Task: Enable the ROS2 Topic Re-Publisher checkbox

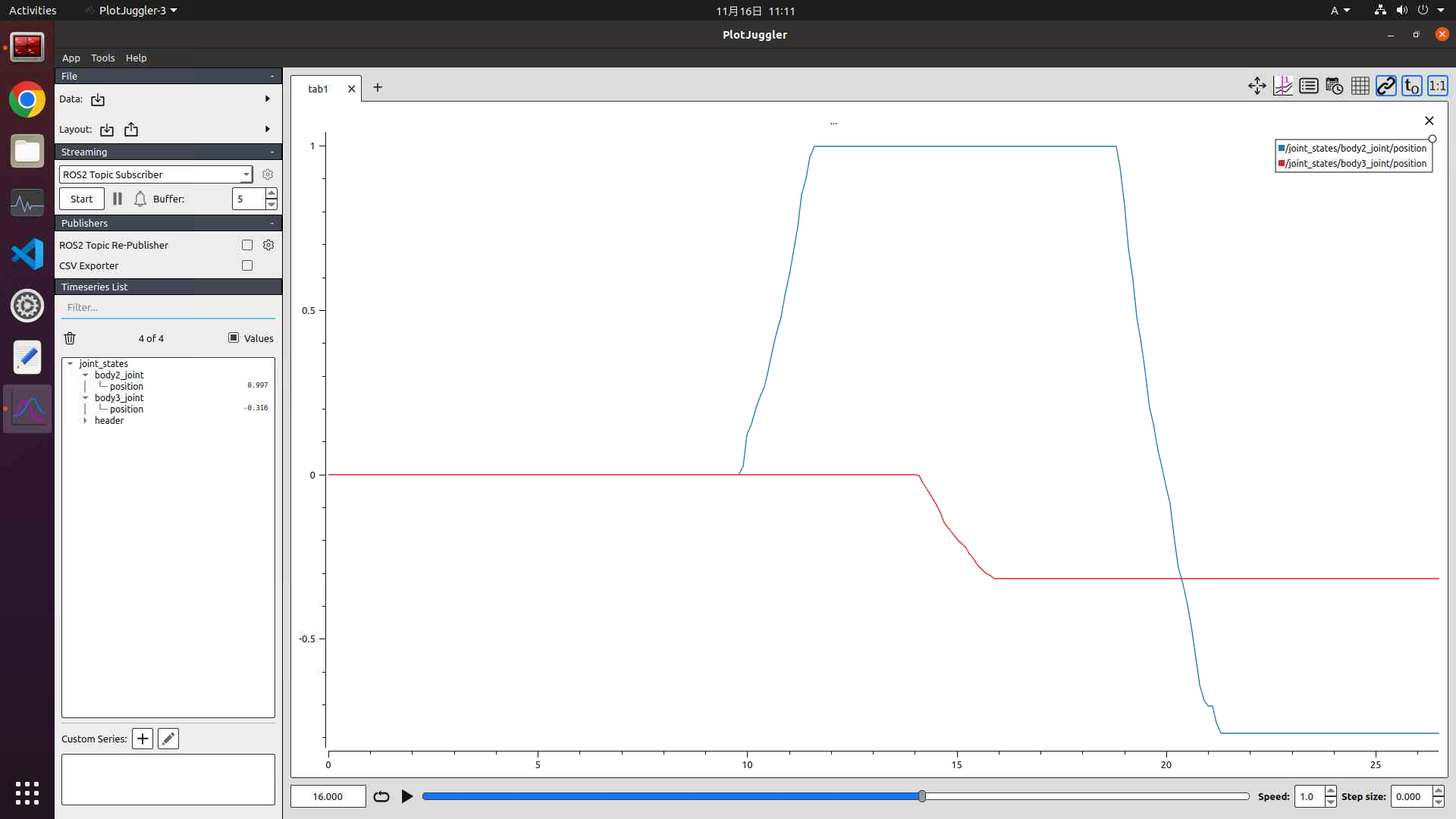Action: (247, 245)
